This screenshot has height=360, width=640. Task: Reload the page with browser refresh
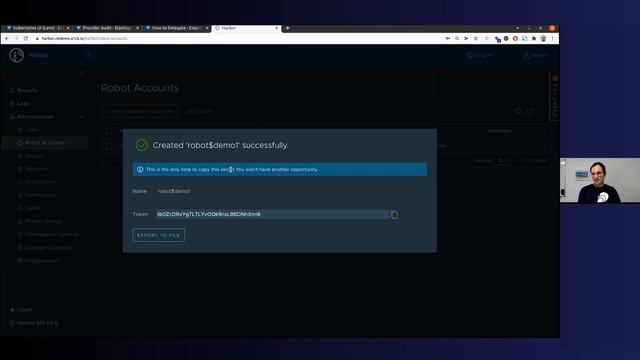pyautogui.click(x=26, y=38)
